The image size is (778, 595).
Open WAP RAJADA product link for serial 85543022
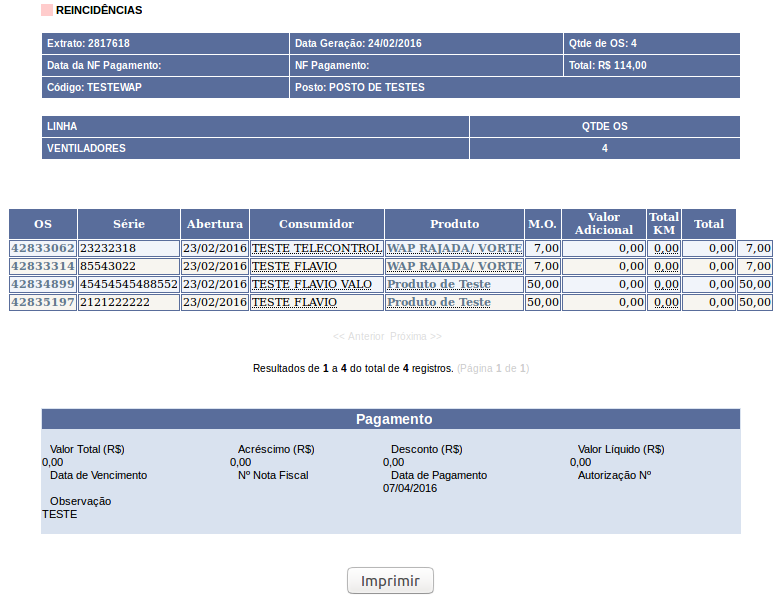(x=454, y=266)
